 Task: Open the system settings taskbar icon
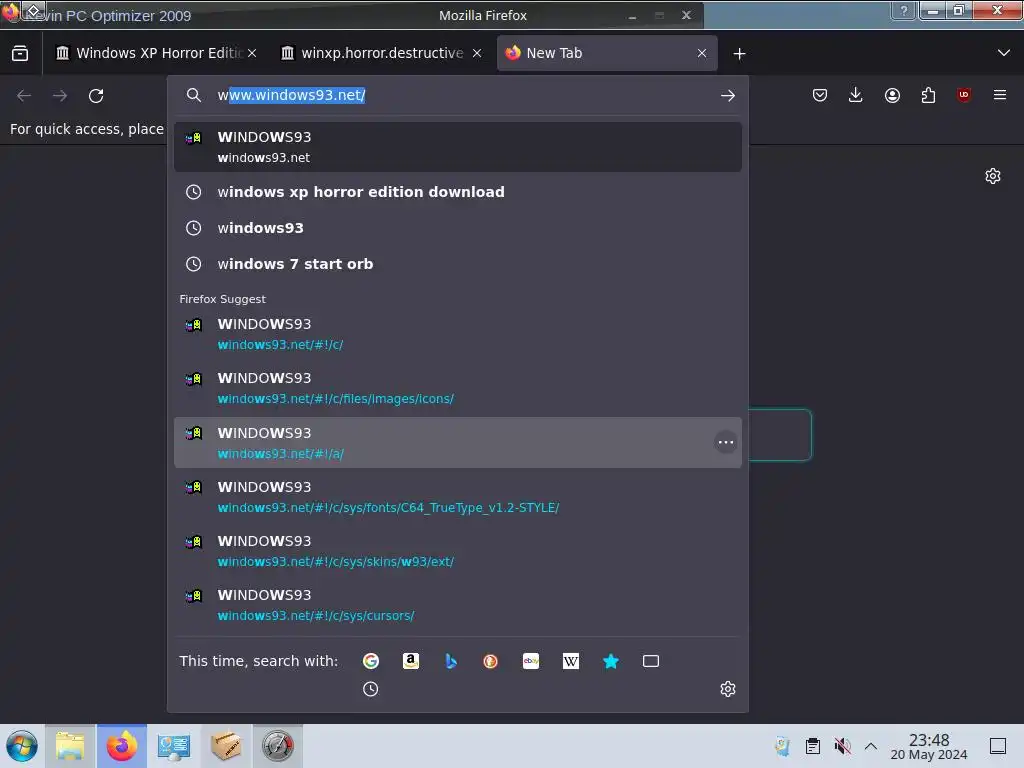174,746
